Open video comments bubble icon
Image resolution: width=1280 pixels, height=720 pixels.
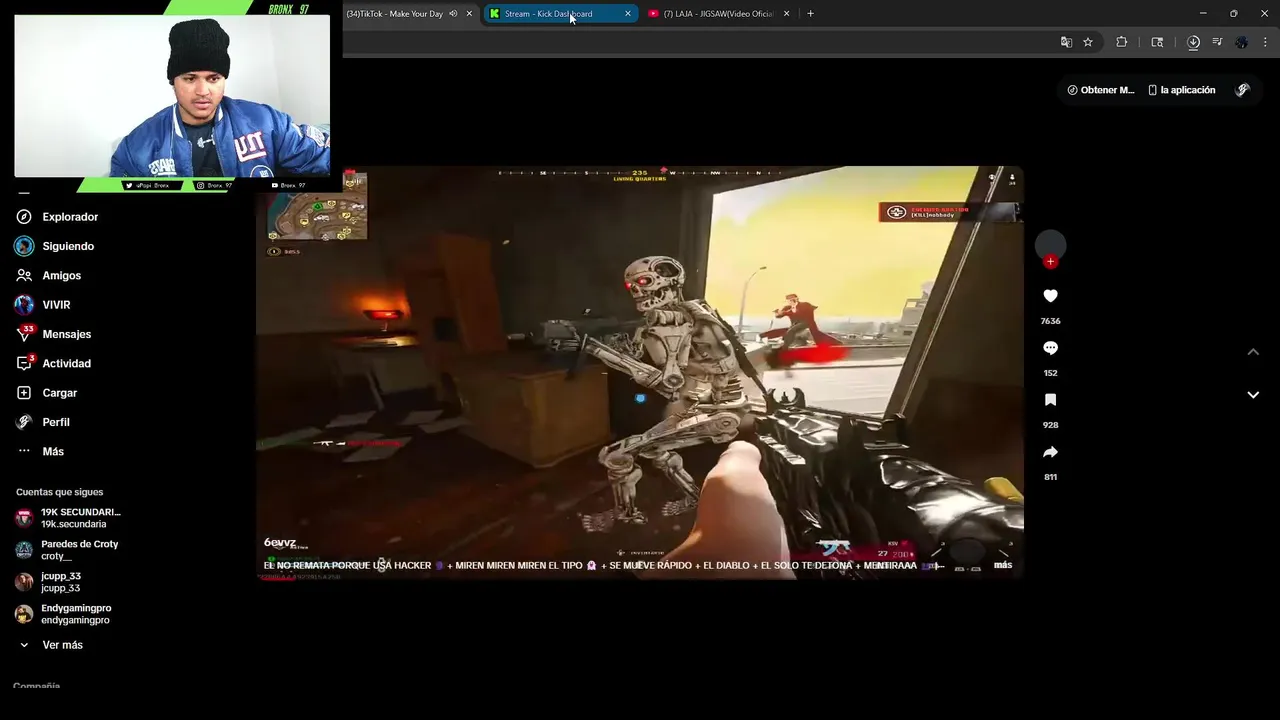(1050, 348)
